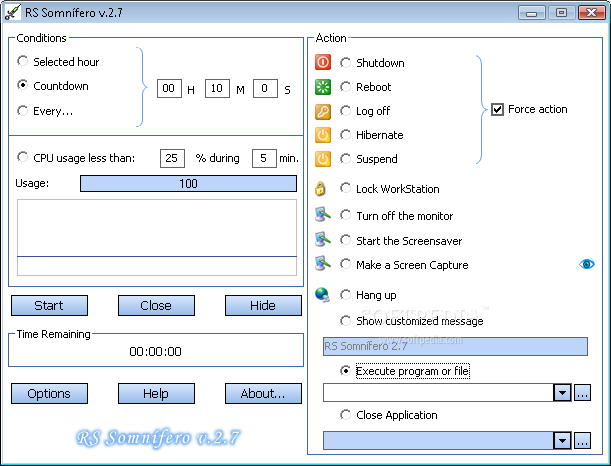Click the Execute program path field
Viewport: 611px width, 466px height.
point(438,393)
